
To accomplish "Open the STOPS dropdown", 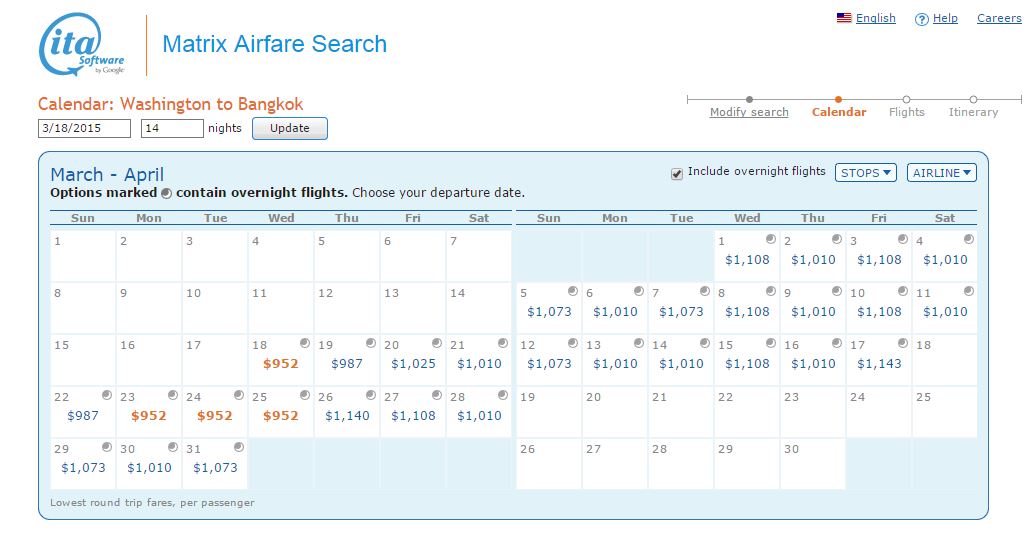I will coord(865,172).
